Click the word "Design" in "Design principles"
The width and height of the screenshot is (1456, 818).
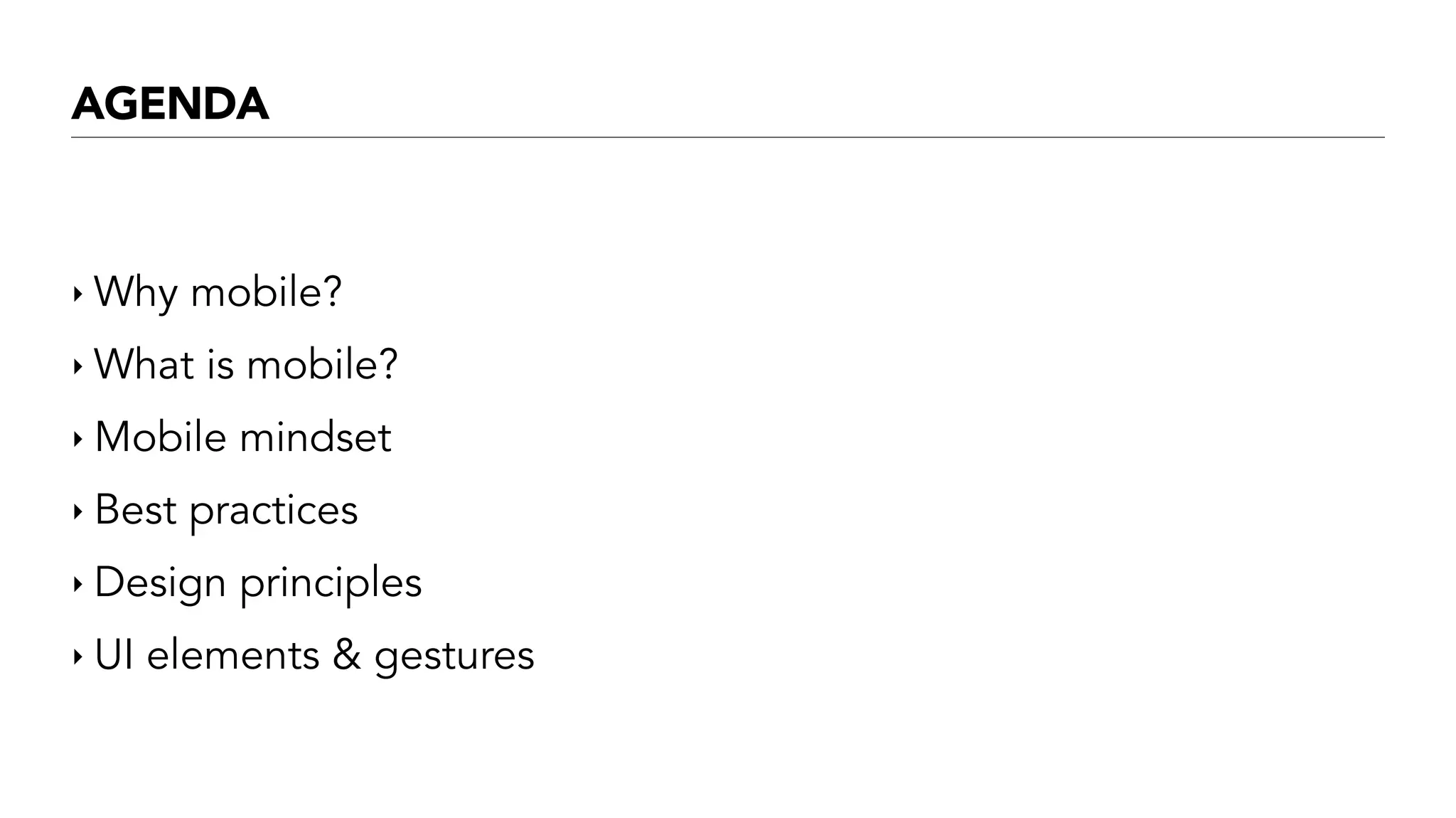click(x=160, y=583)
